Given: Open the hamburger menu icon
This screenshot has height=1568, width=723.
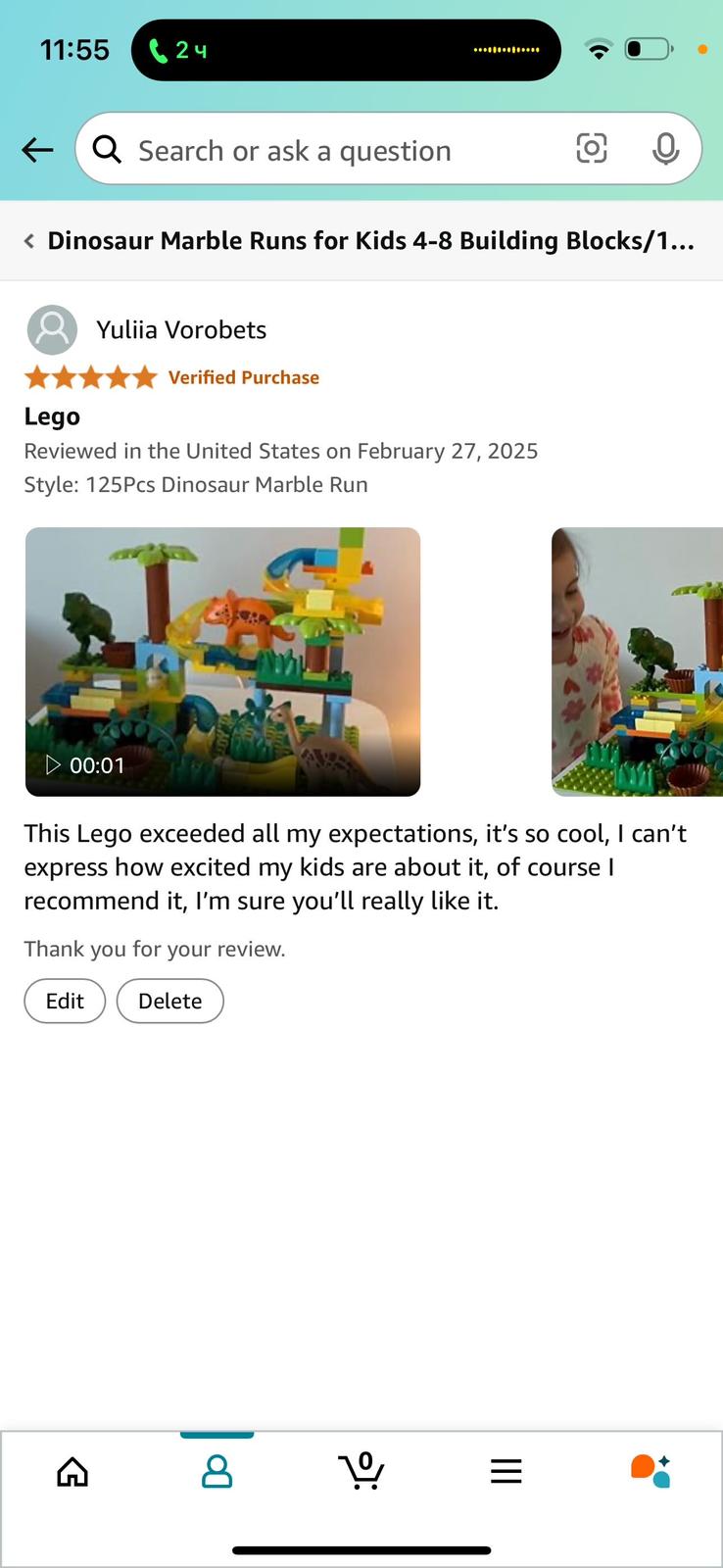Looking at the screenshot, I should [x=506, y=1471].
